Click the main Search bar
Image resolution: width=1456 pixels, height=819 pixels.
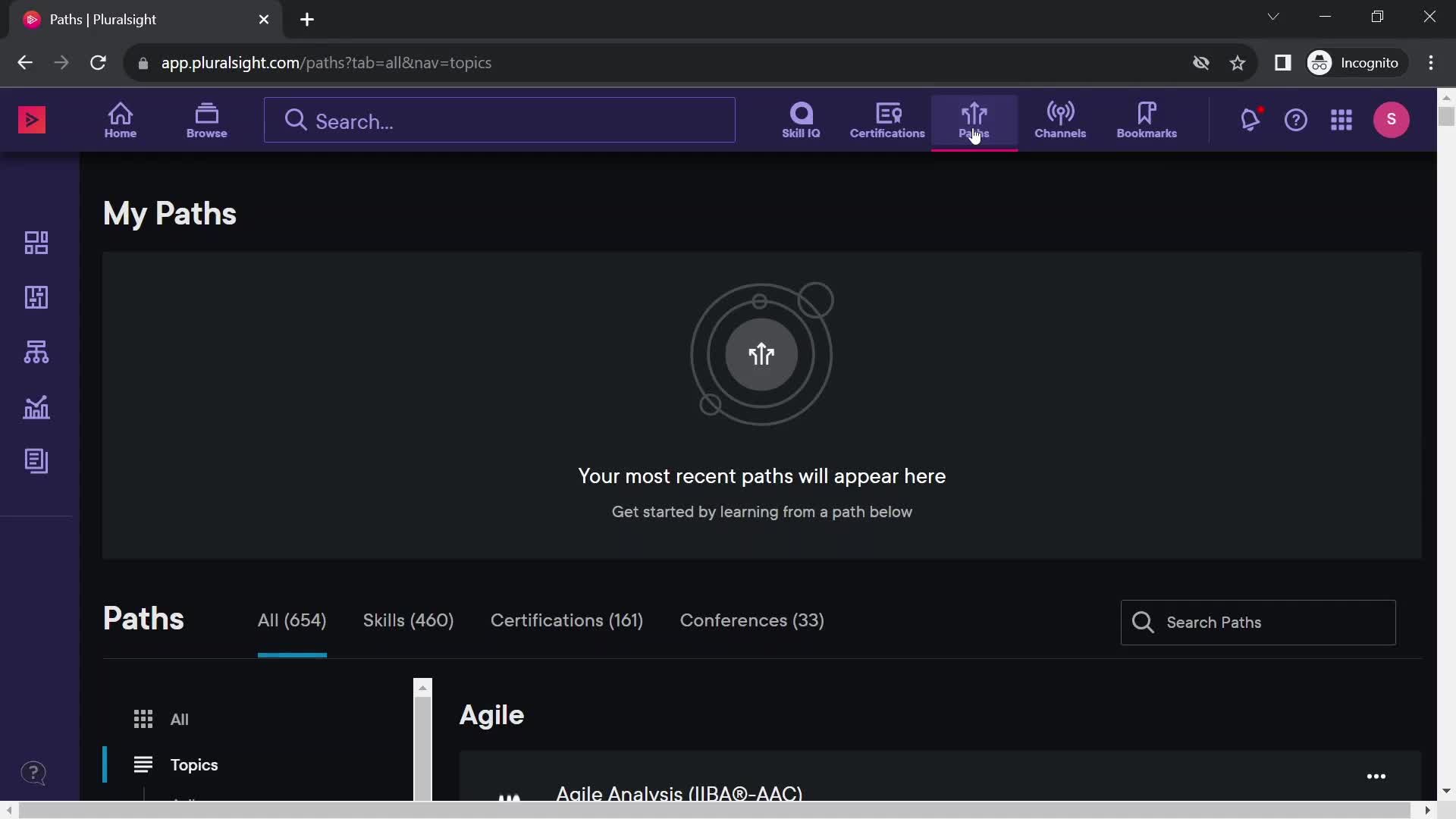501,121
